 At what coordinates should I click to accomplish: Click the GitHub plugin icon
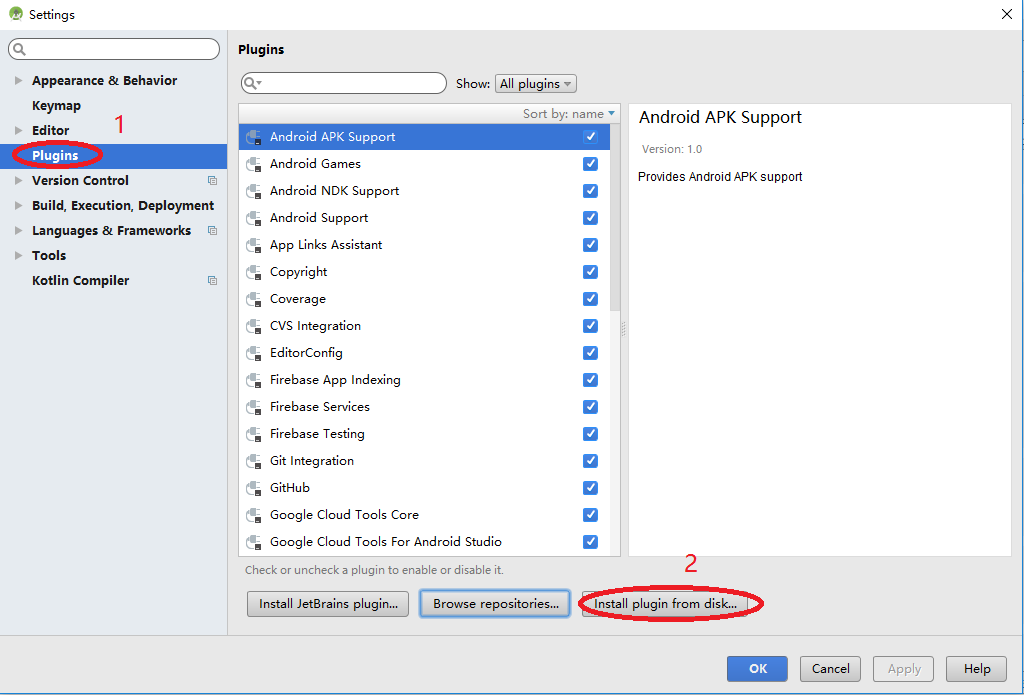tap(253, 488)
